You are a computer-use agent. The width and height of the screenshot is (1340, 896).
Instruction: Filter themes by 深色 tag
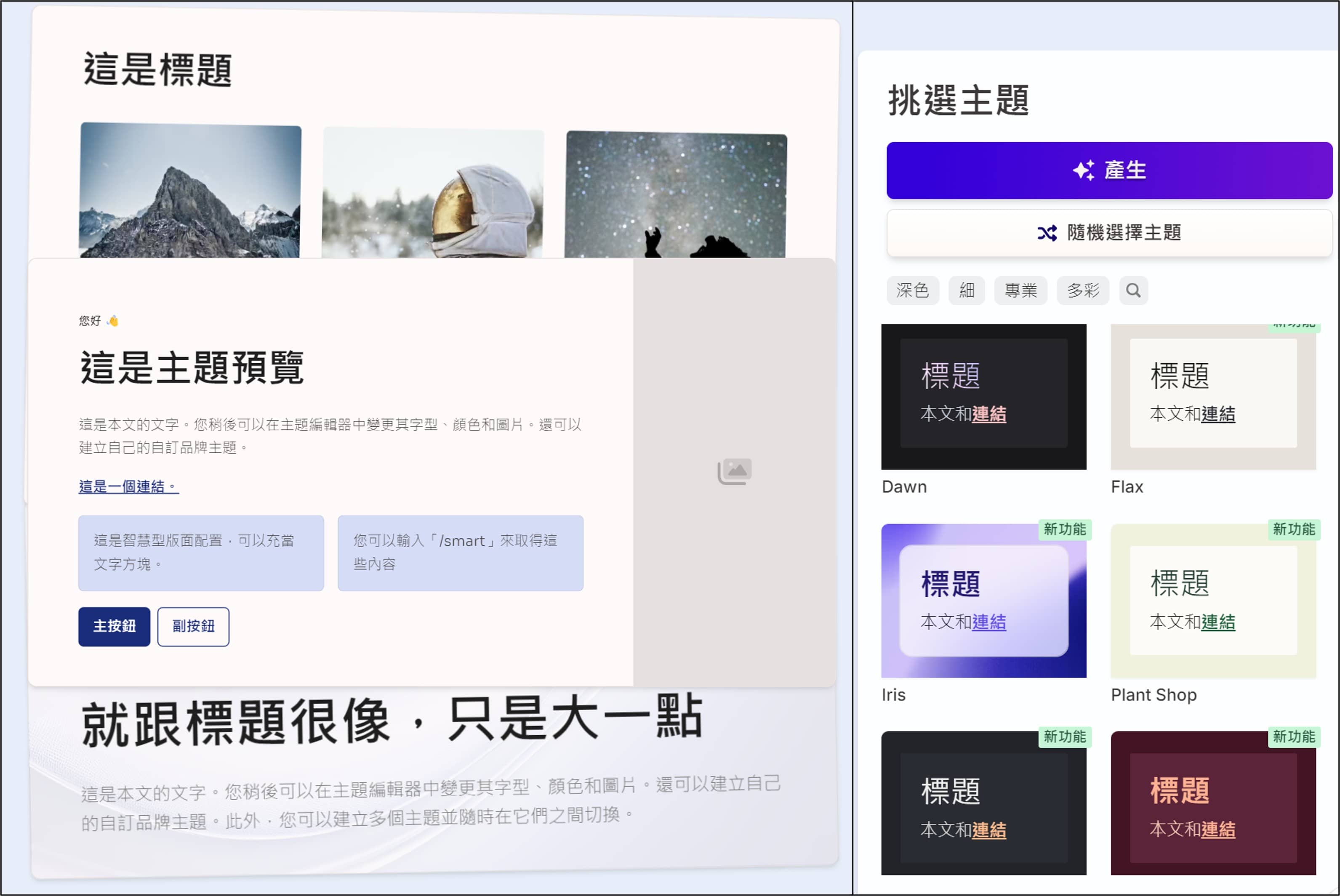point(913,290)
